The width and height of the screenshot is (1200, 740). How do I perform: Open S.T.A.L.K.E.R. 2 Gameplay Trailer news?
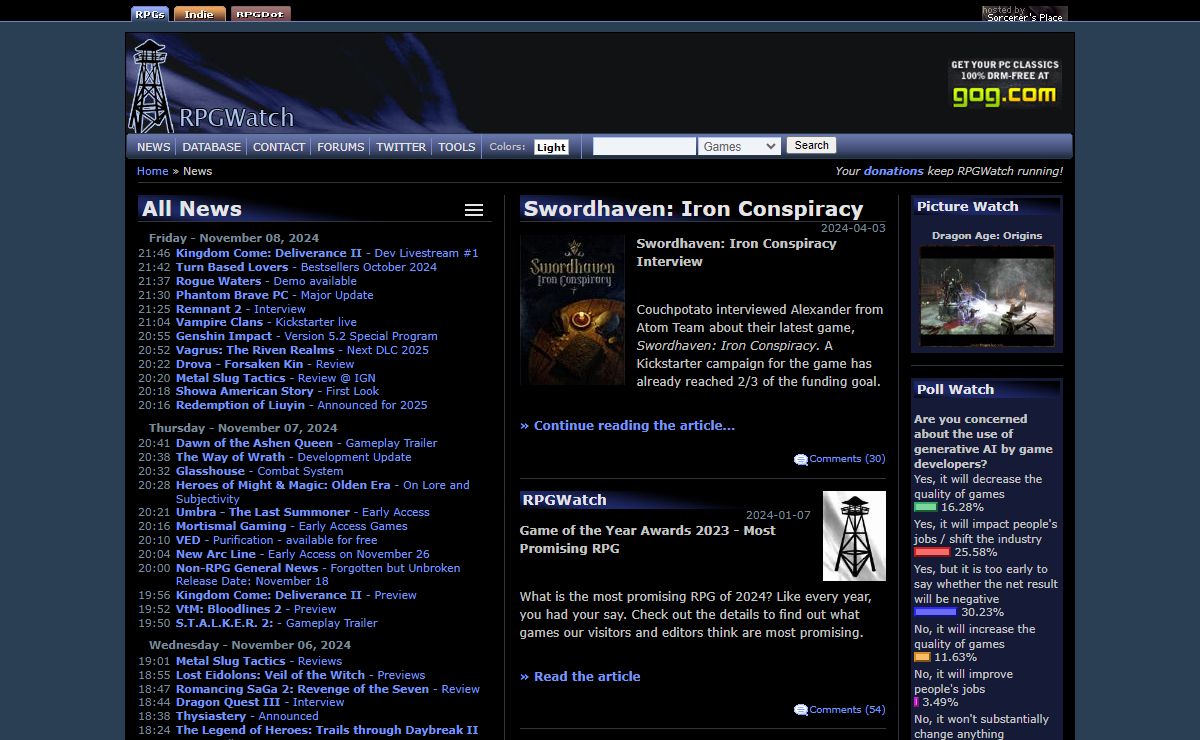pos(277,623)
